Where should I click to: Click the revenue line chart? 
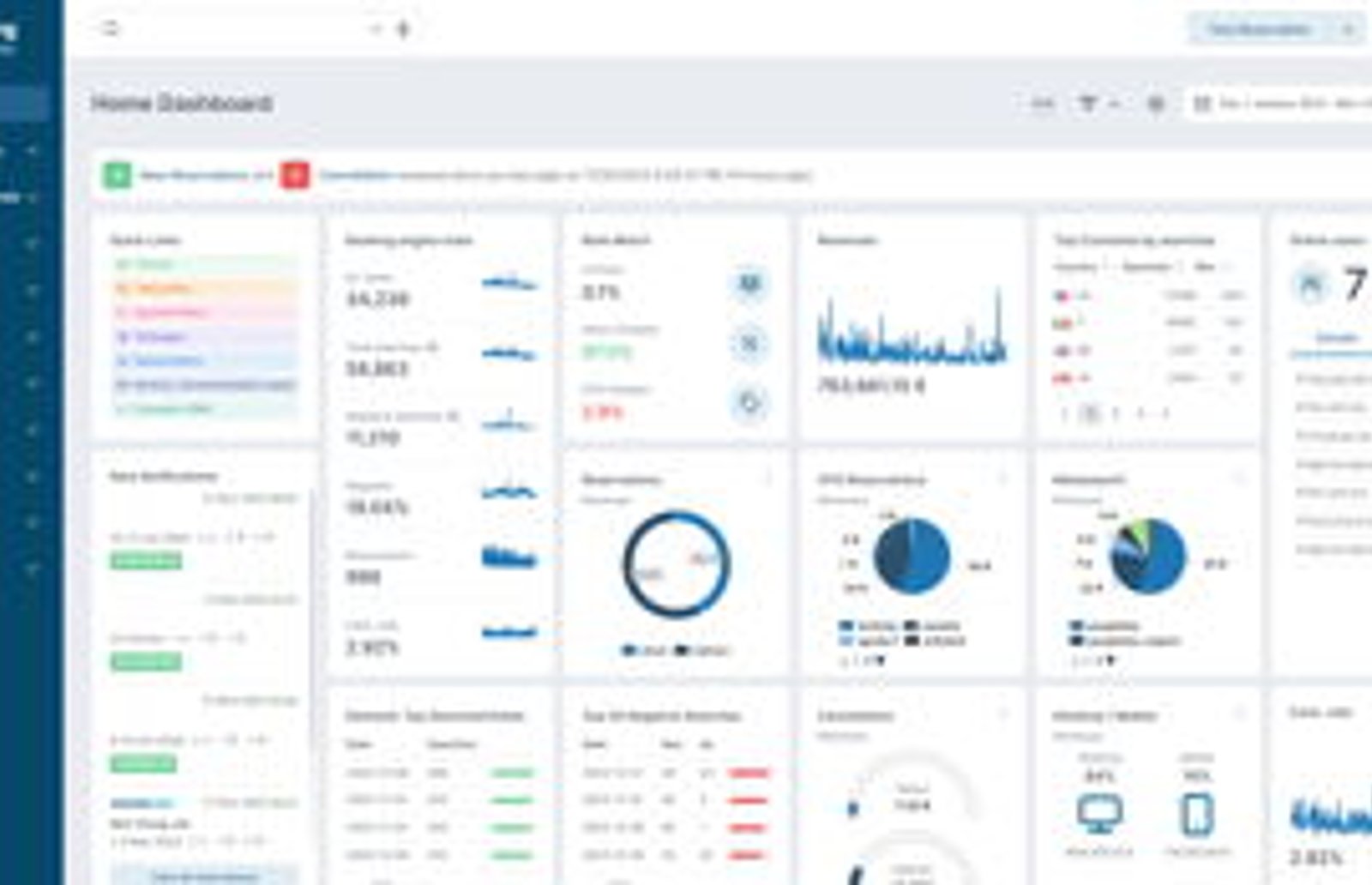click(x=911, y=326)
